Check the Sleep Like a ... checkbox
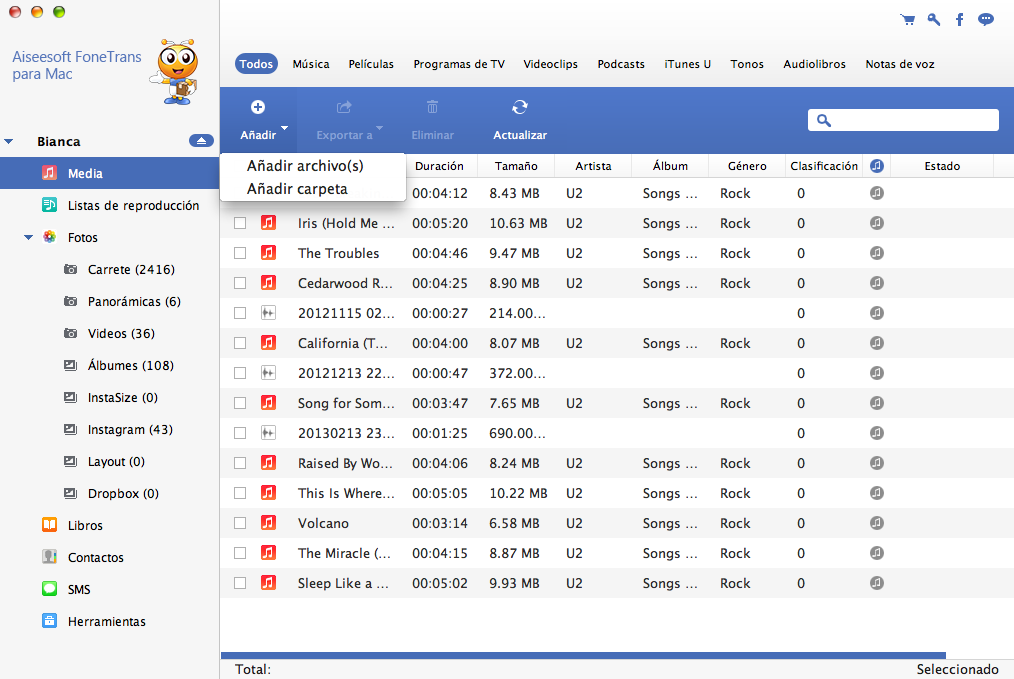Screen dimensions: 1014x679 [240, 583]
